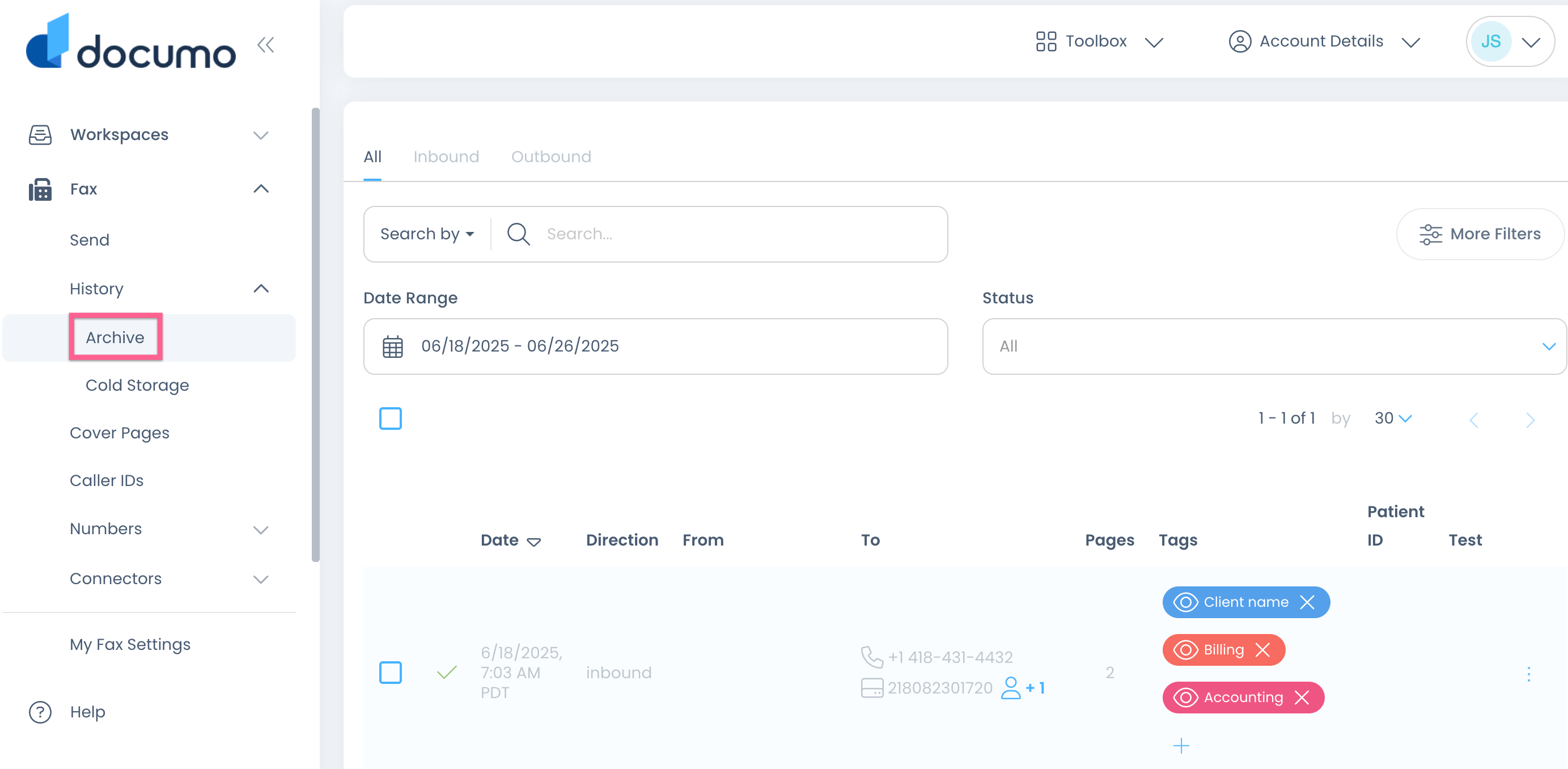
Task: Collapse the sidebar with double-chevron icon
Action: pyautogui.click(x=265, y=45)
